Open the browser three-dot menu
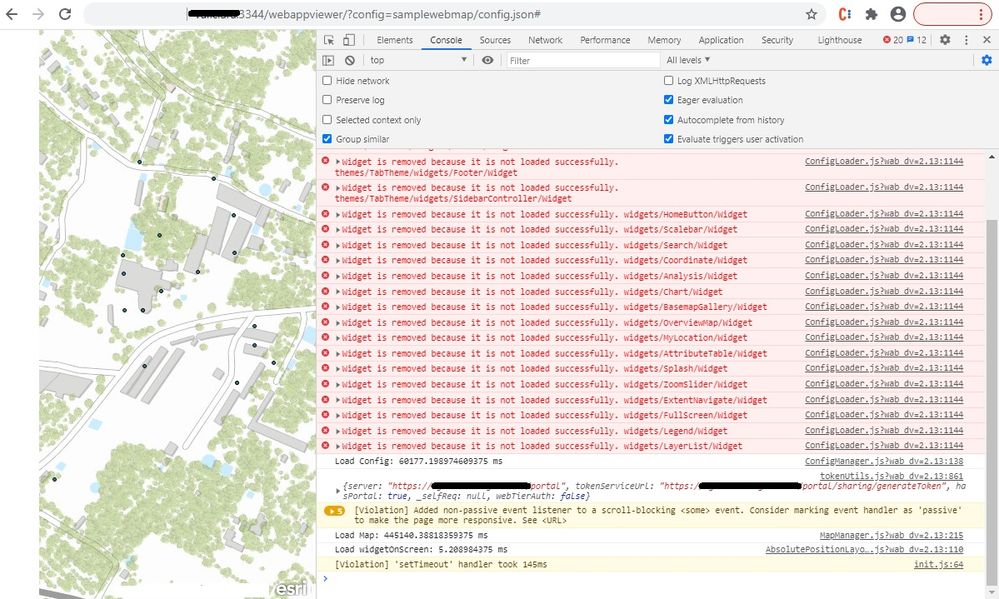The width and height of the screenshot is (999, 599). click(x=981, y=14)
